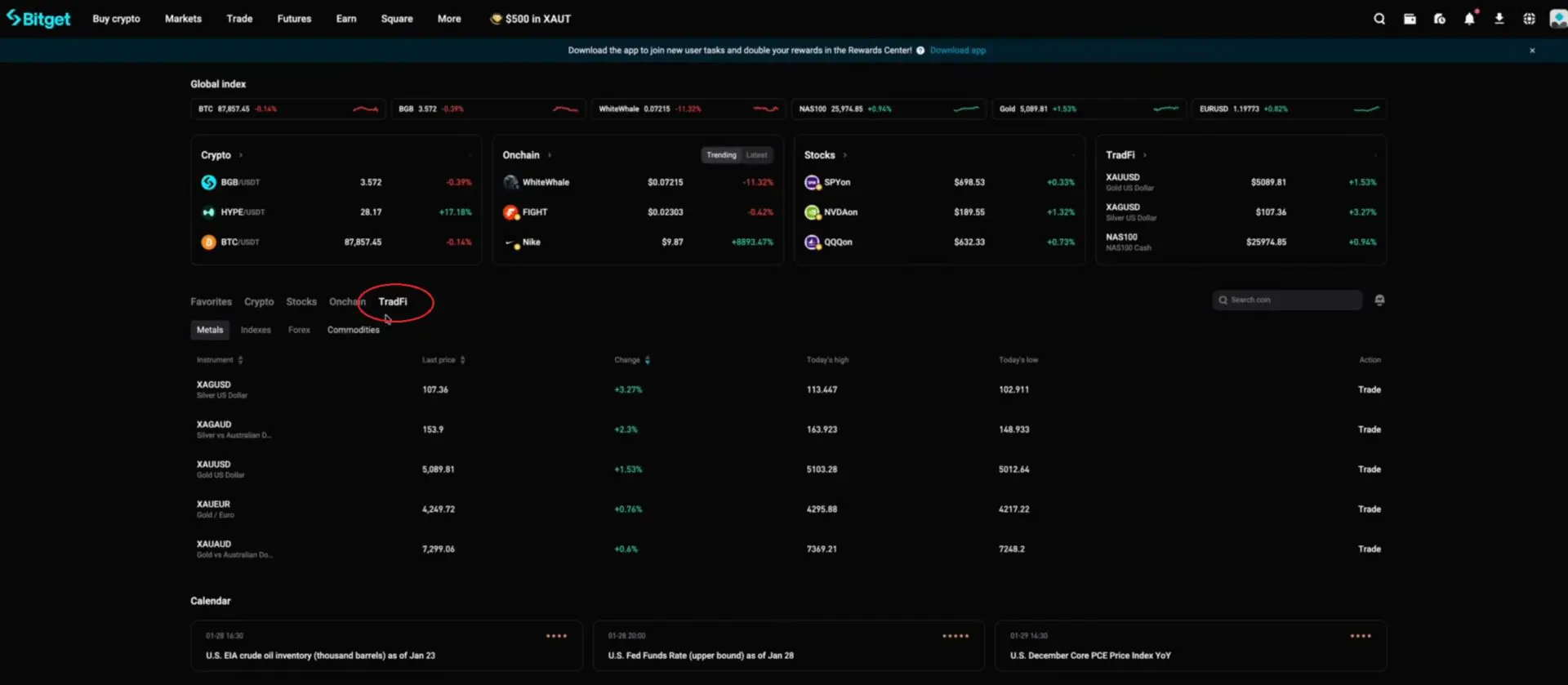Sort by Last price column
1568x685 pixels.
pyautogui.click(x=443, y=360)
